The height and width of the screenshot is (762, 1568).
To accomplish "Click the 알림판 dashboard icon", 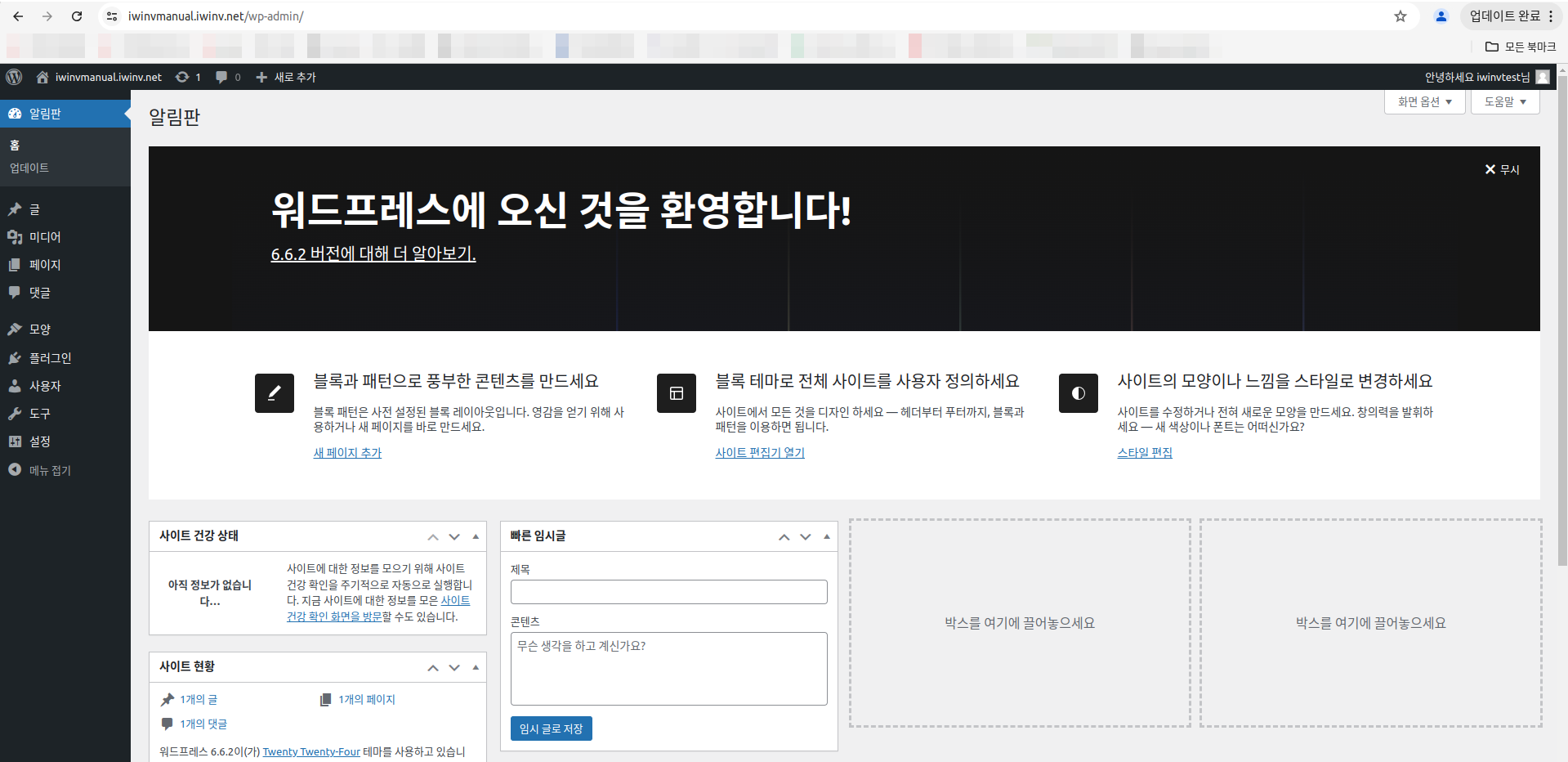I will coord(15,114).
